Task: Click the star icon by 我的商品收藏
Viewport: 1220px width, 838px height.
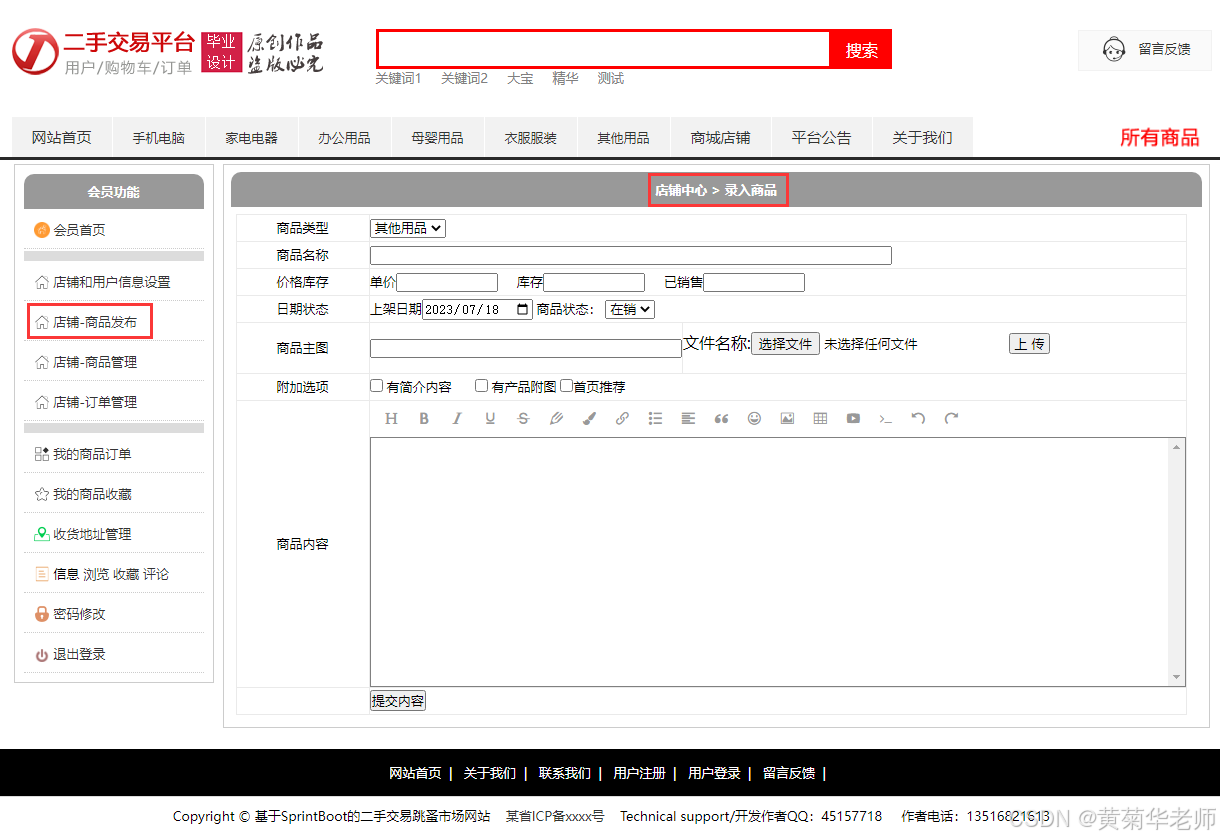Action: point(42,494)
